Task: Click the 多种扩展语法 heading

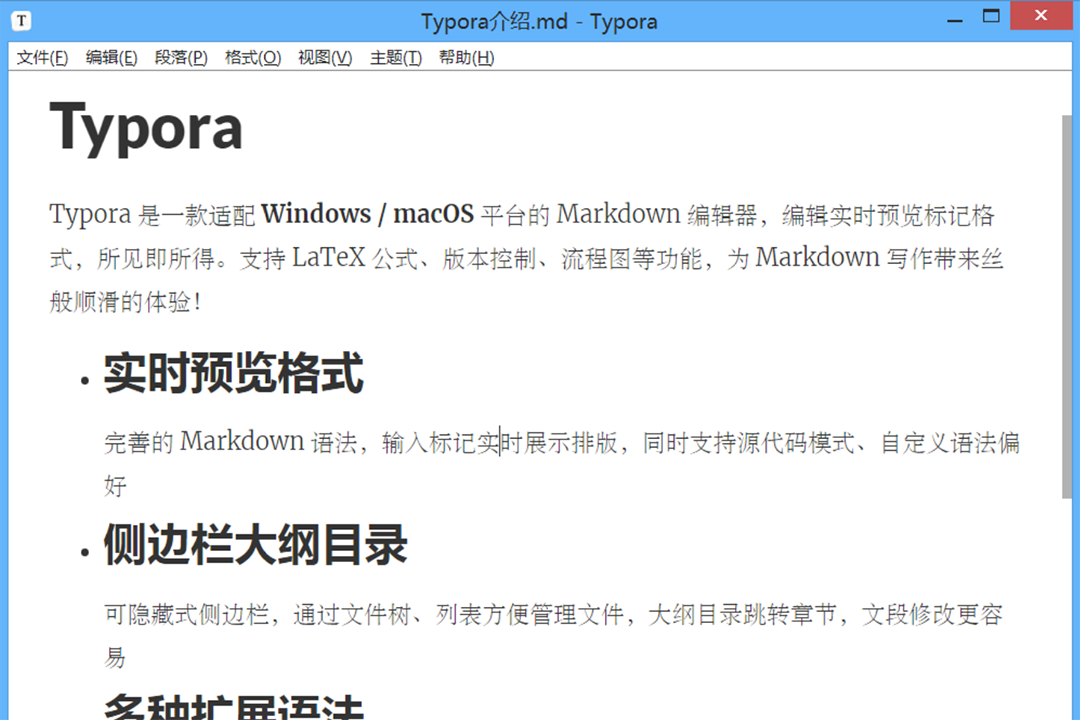Action: click(x=233, y=707)
